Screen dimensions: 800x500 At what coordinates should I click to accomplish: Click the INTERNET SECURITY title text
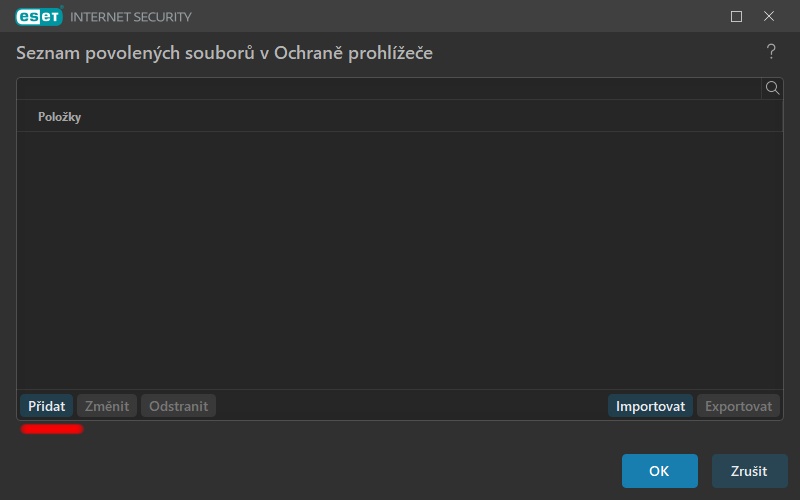pyautogui.click(x=131, y=17)
